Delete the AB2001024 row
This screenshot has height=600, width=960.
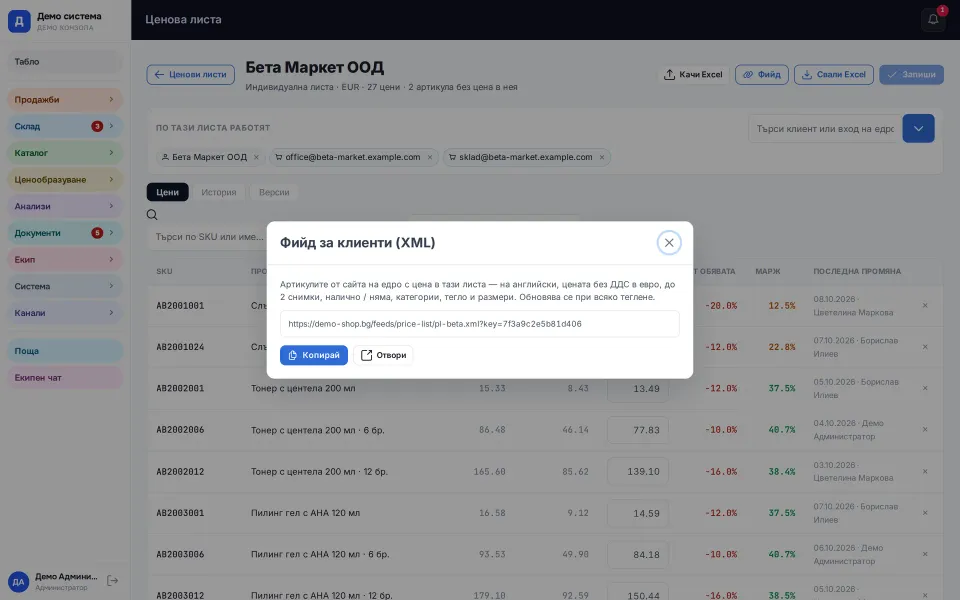(x=924, y=347)
